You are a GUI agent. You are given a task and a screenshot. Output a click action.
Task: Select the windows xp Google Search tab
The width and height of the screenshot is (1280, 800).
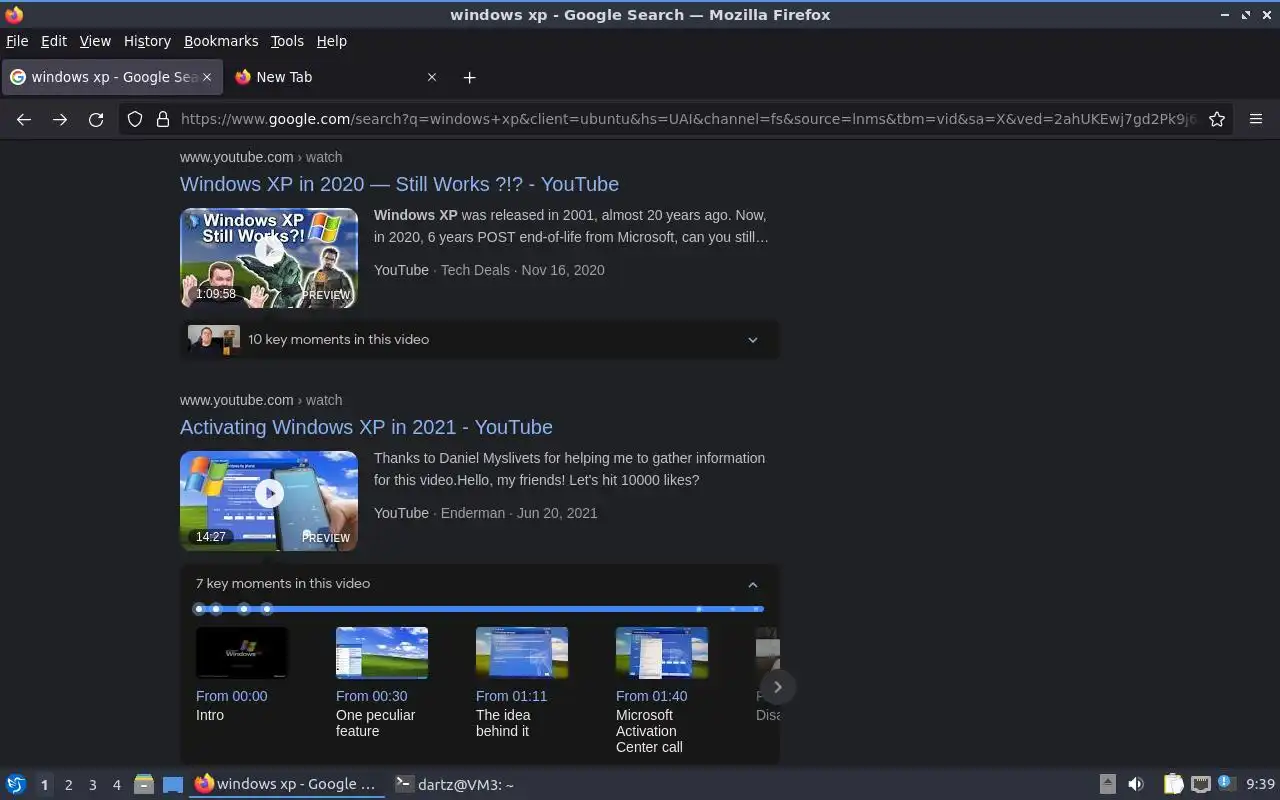tap(110, 77)
